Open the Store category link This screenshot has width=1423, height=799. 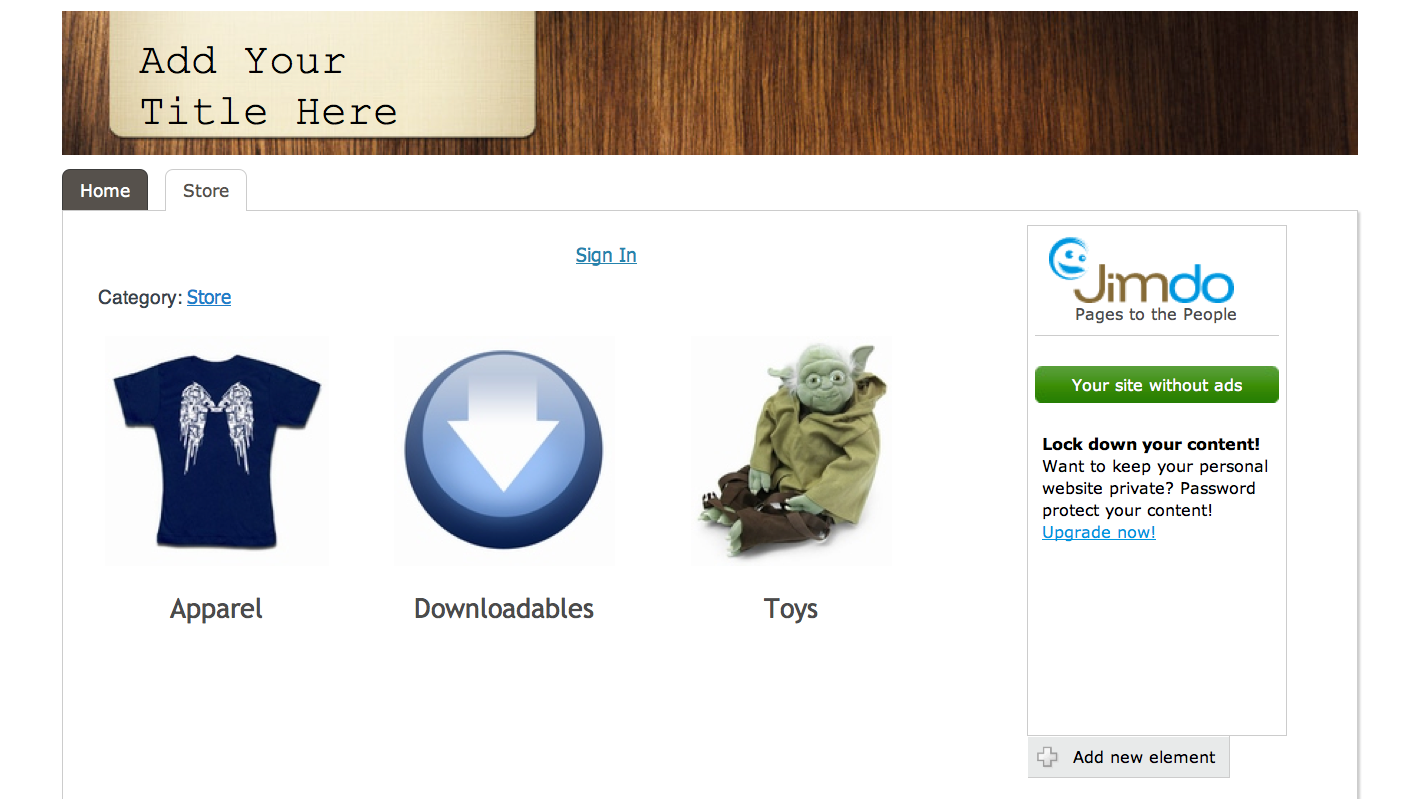209,297
